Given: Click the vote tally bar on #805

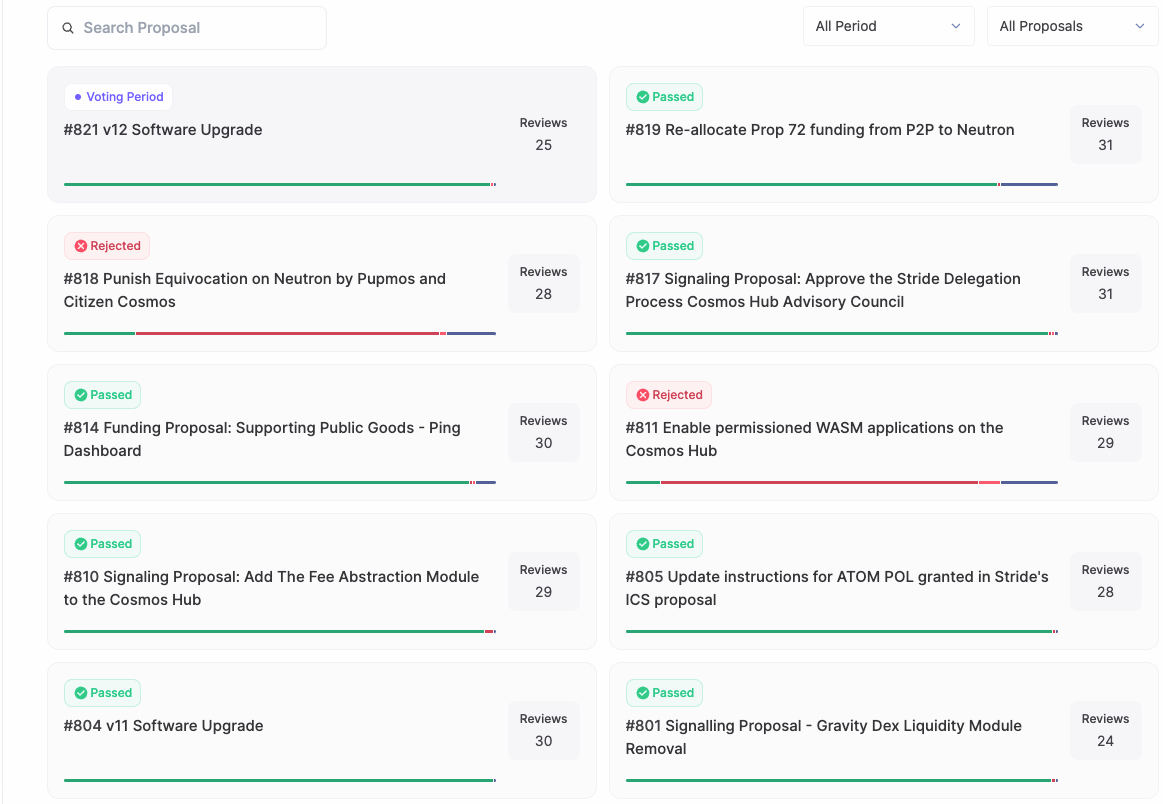Looking at the screenshot, I should [x=842, y=632].
